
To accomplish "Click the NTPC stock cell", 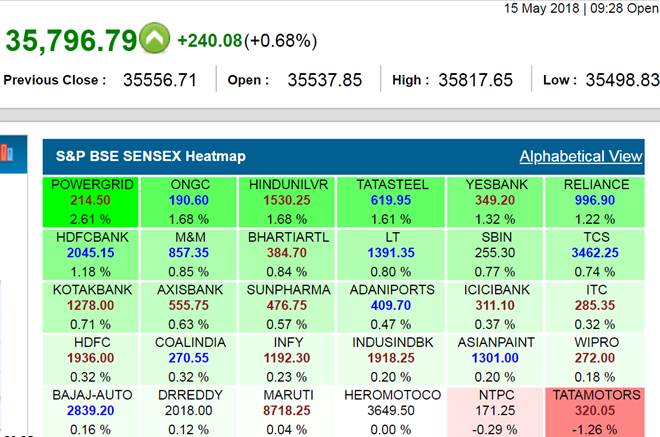I will 494,410.
